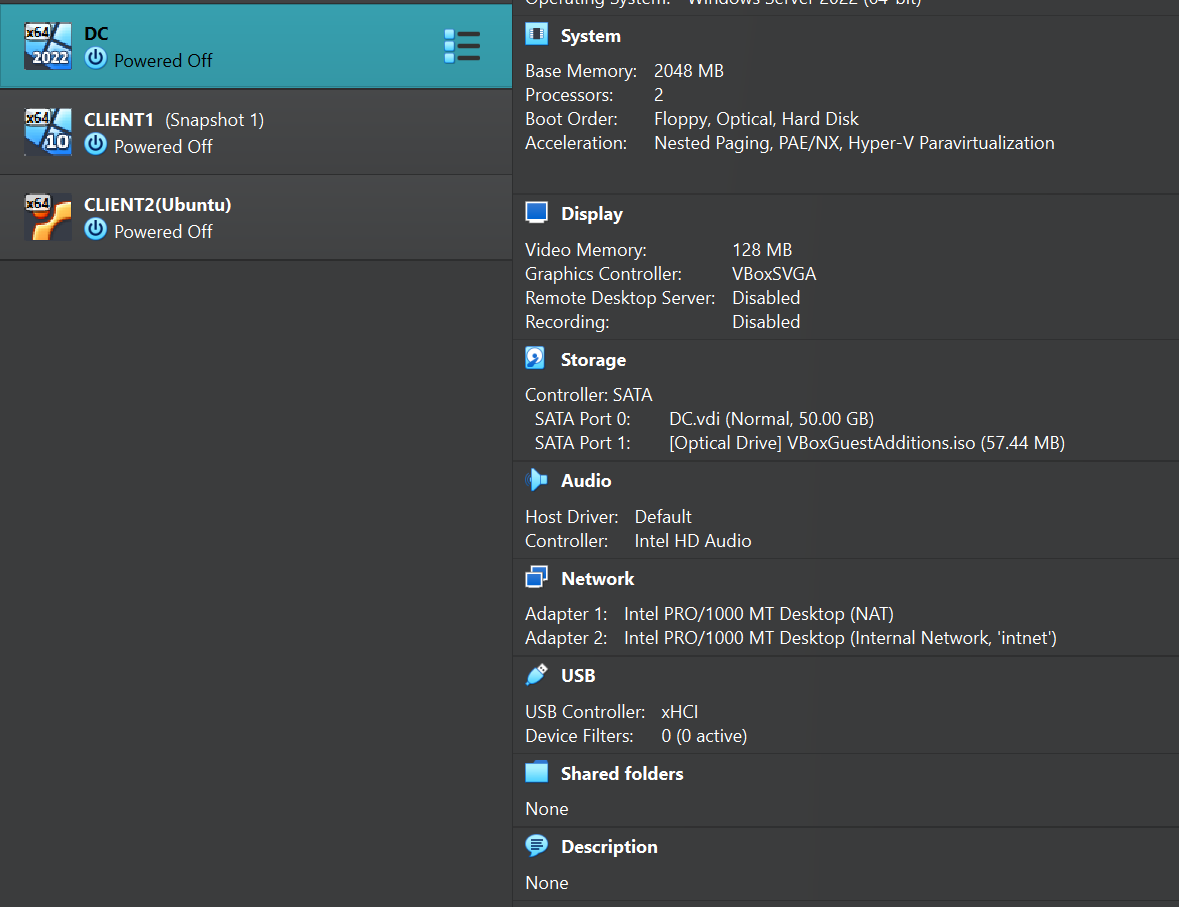
Task: Open the Display settings heading
Action: [592, 214]
